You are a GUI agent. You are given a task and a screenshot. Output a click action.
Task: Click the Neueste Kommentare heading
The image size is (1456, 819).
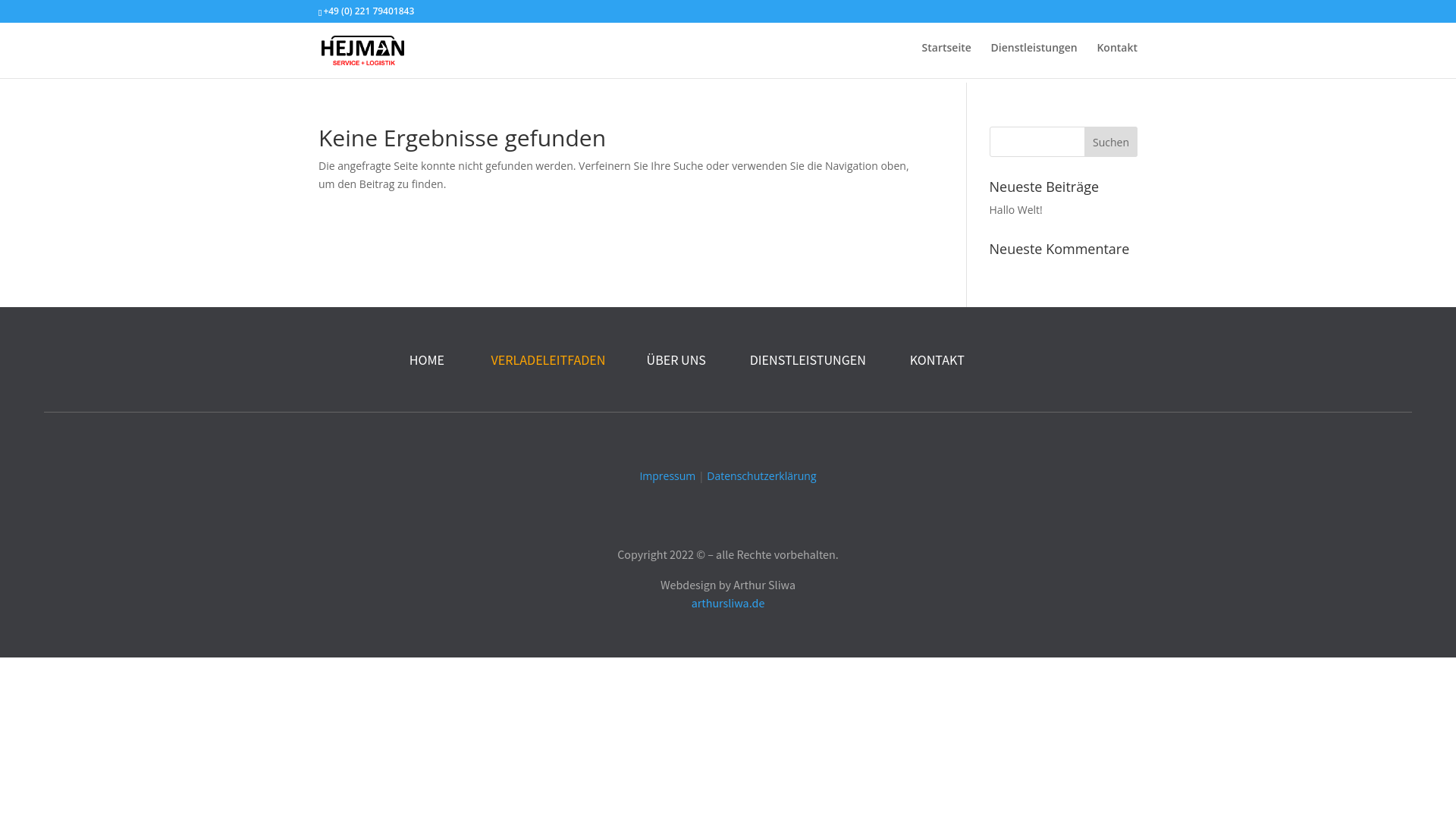tap(1059, 249)
